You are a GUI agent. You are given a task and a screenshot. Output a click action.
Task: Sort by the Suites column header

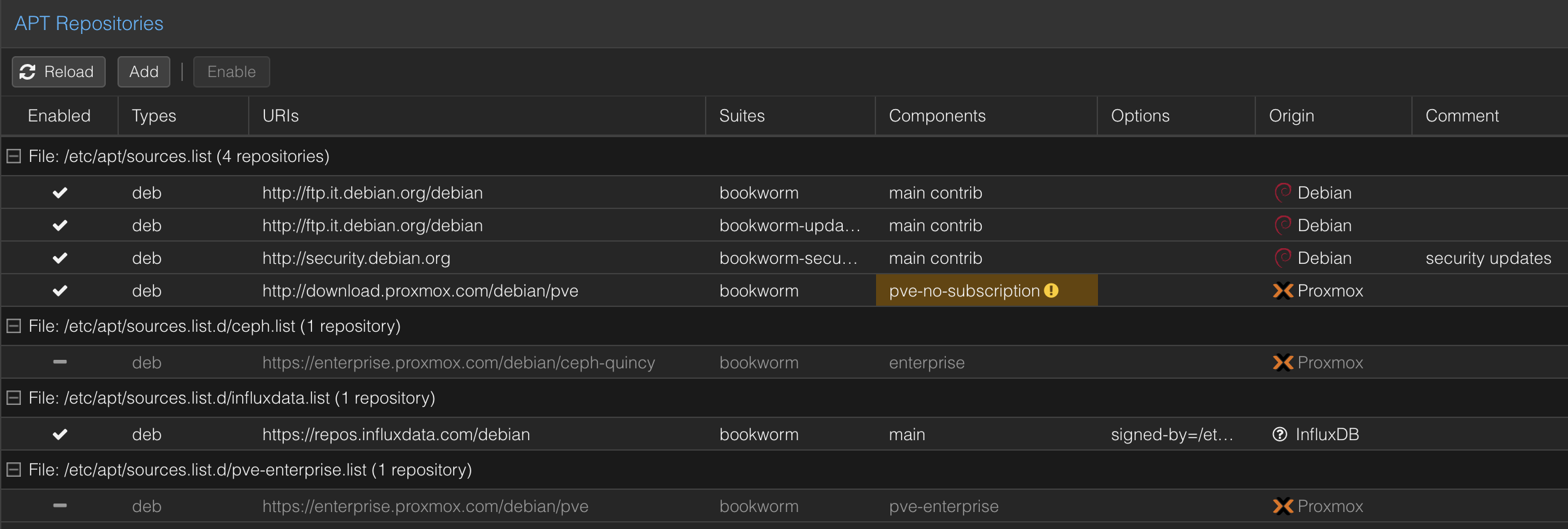(x=791, y=116)
